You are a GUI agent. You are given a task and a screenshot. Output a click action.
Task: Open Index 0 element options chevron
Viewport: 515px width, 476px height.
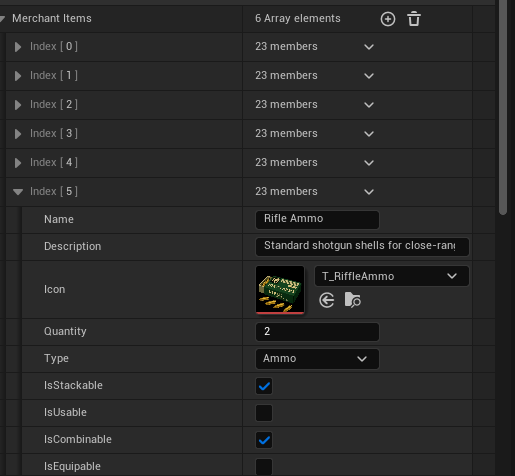(369, 47)
